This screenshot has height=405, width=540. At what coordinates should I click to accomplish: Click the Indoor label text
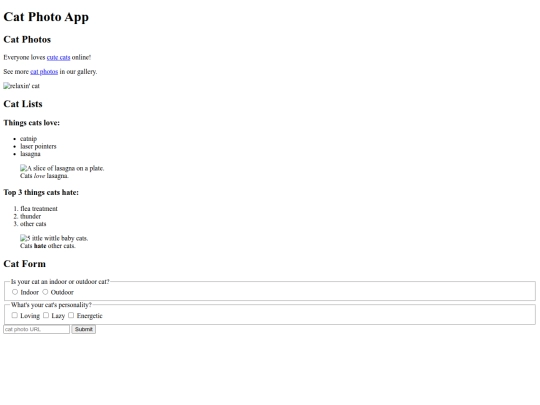[x=30, y=292]
